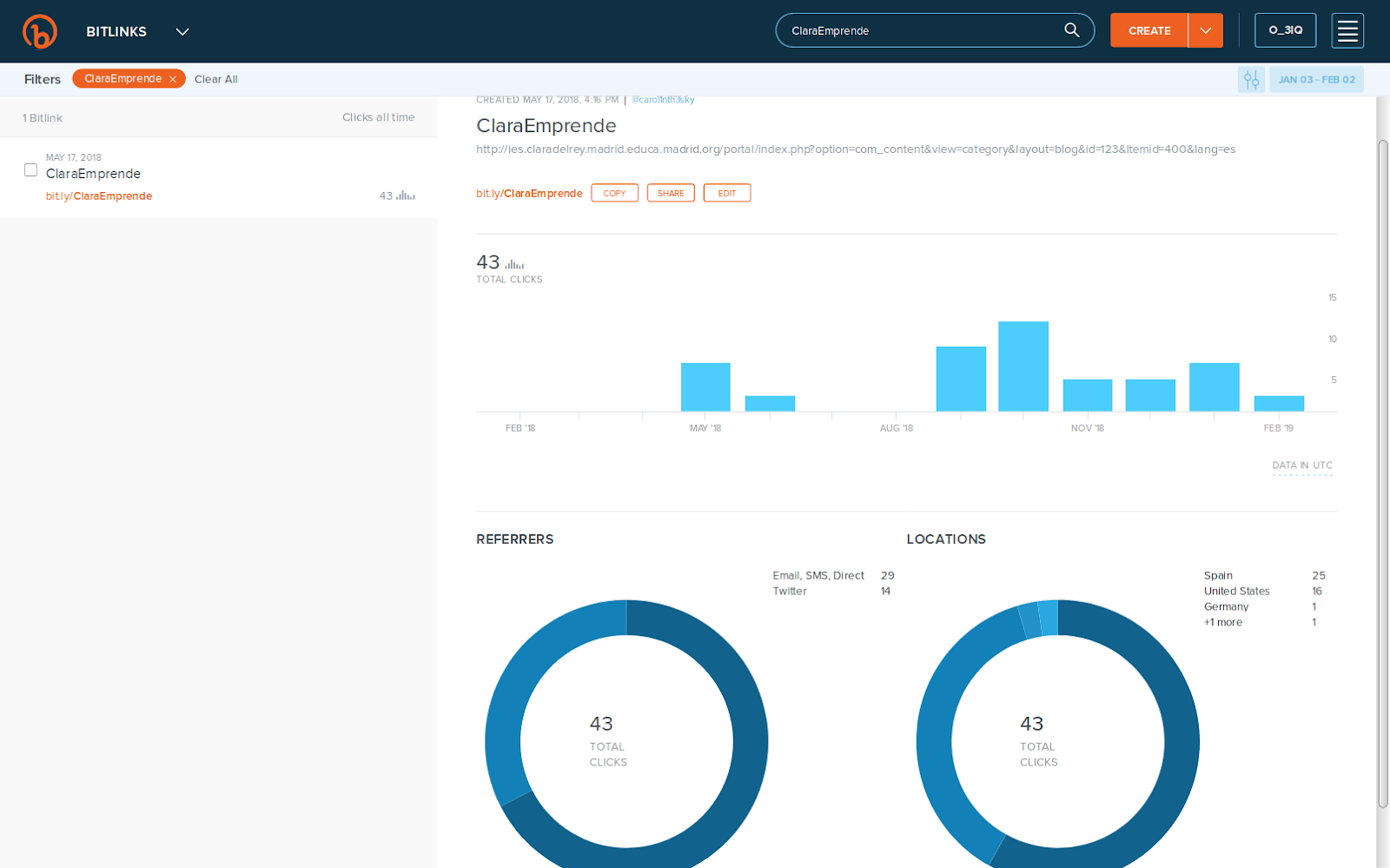The image size is (1390, 868).
Task: Select the United States location row
Action: point(1263,592)
